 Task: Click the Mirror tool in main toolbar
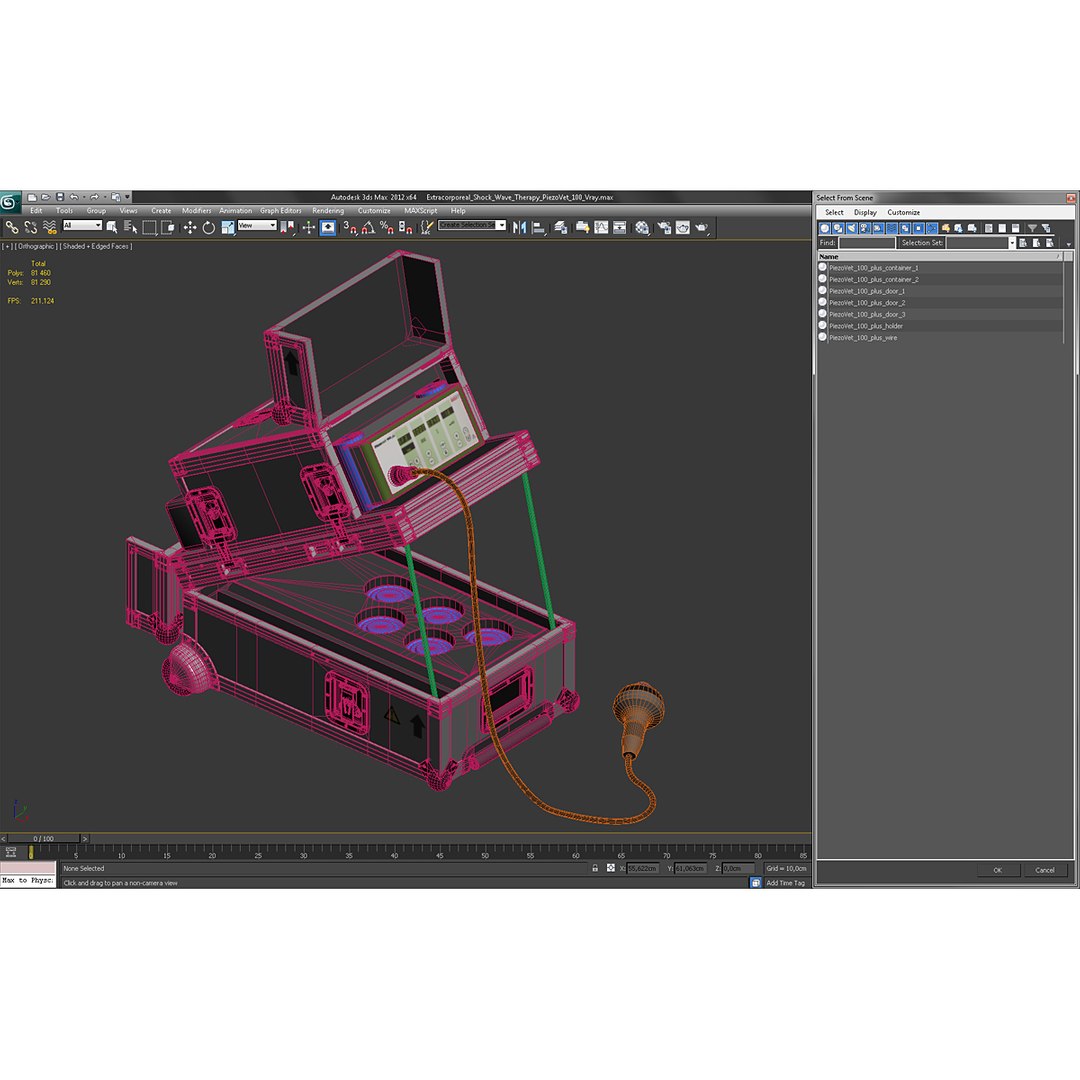tap(519, 227)
